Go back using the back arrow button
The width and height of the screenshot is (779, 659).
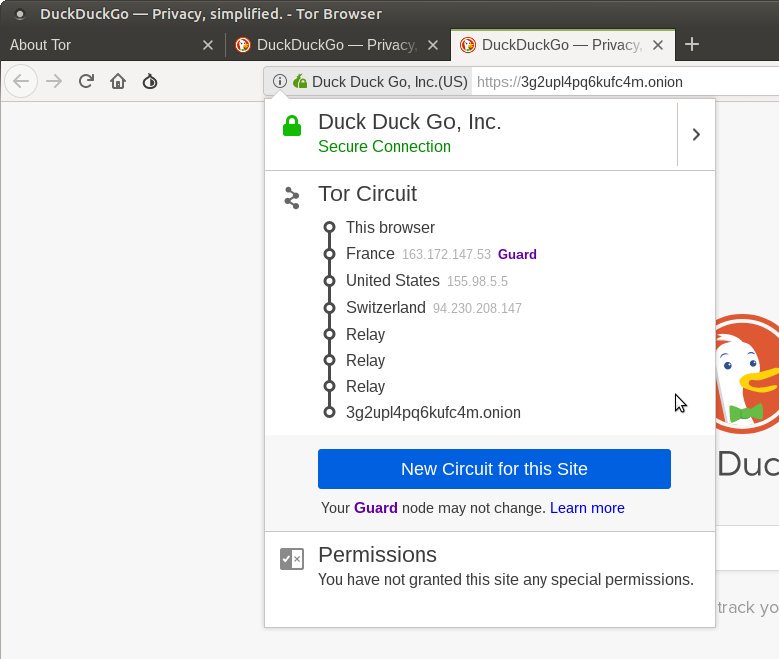(21, 81)
